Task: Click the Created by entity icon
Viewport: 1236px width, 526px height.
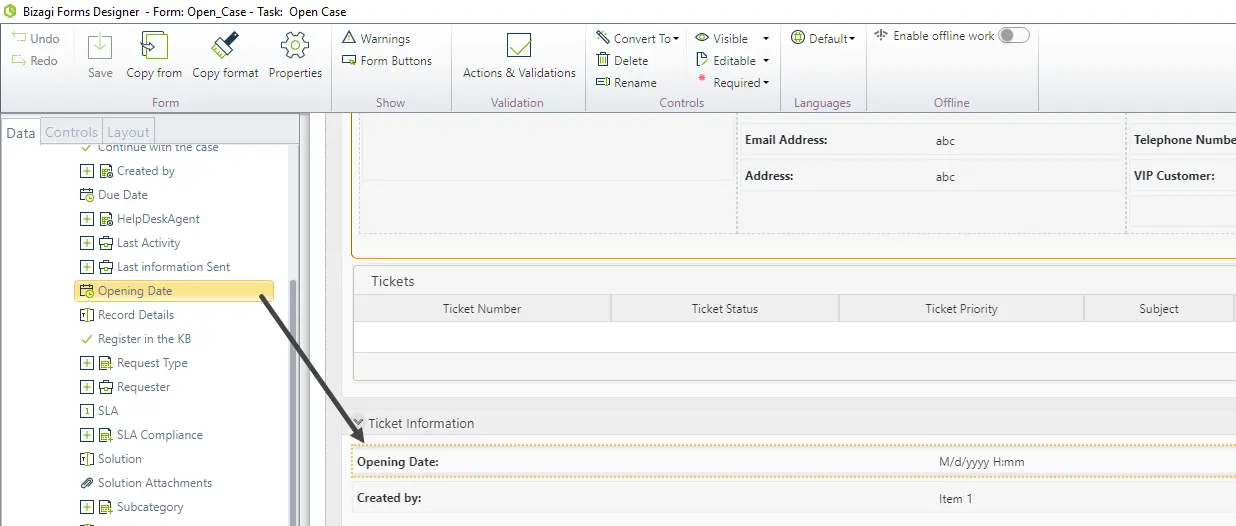Action: [106, 171]
